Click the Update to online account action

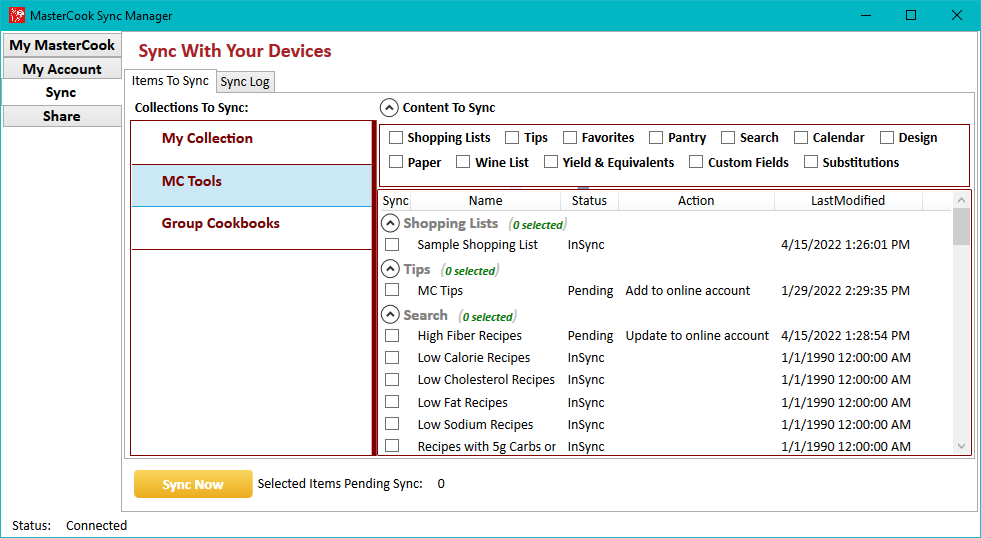tap(697, 336)
